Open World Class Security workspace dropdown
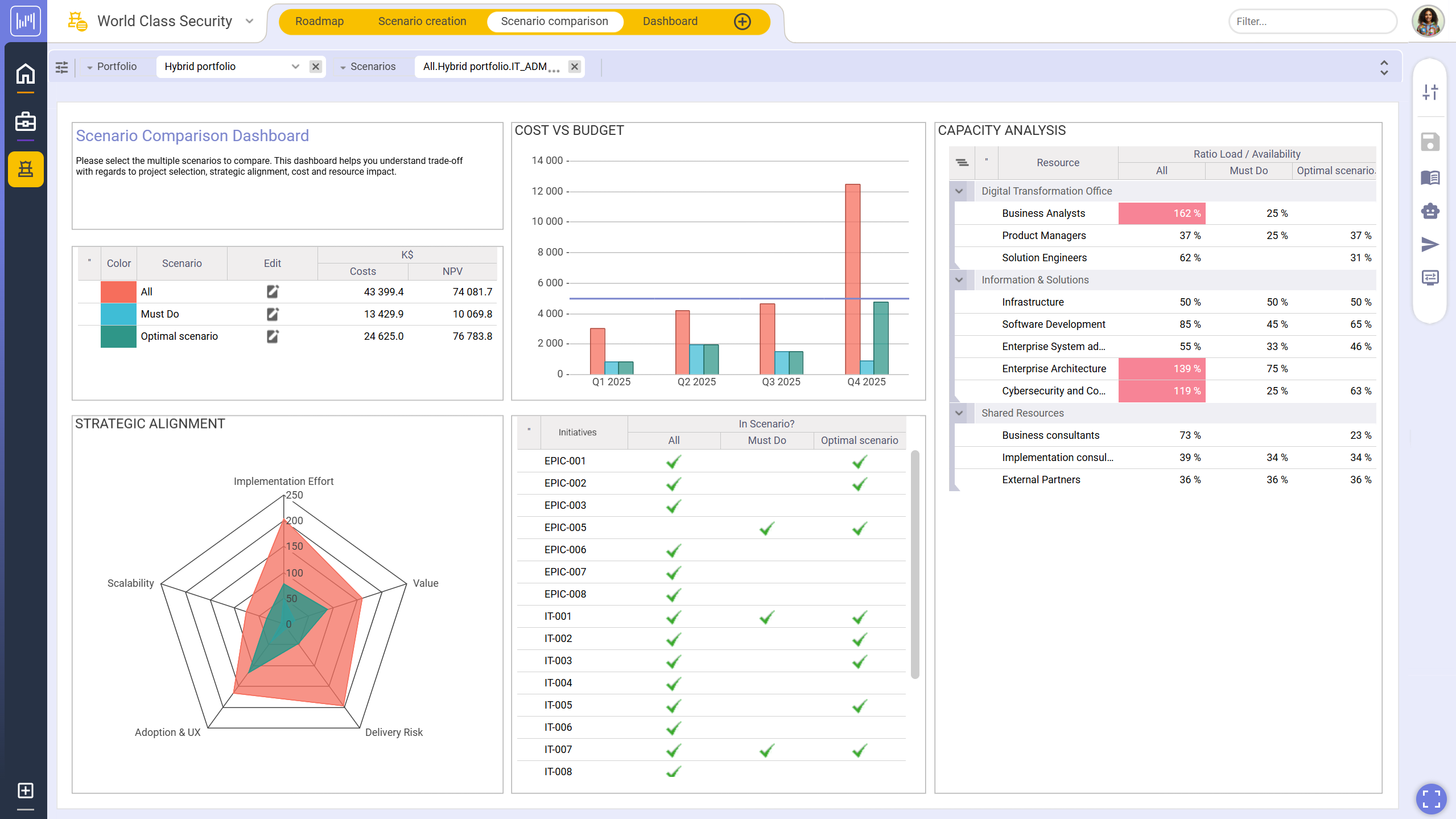The image size is (1456, 819). point(249,22)
